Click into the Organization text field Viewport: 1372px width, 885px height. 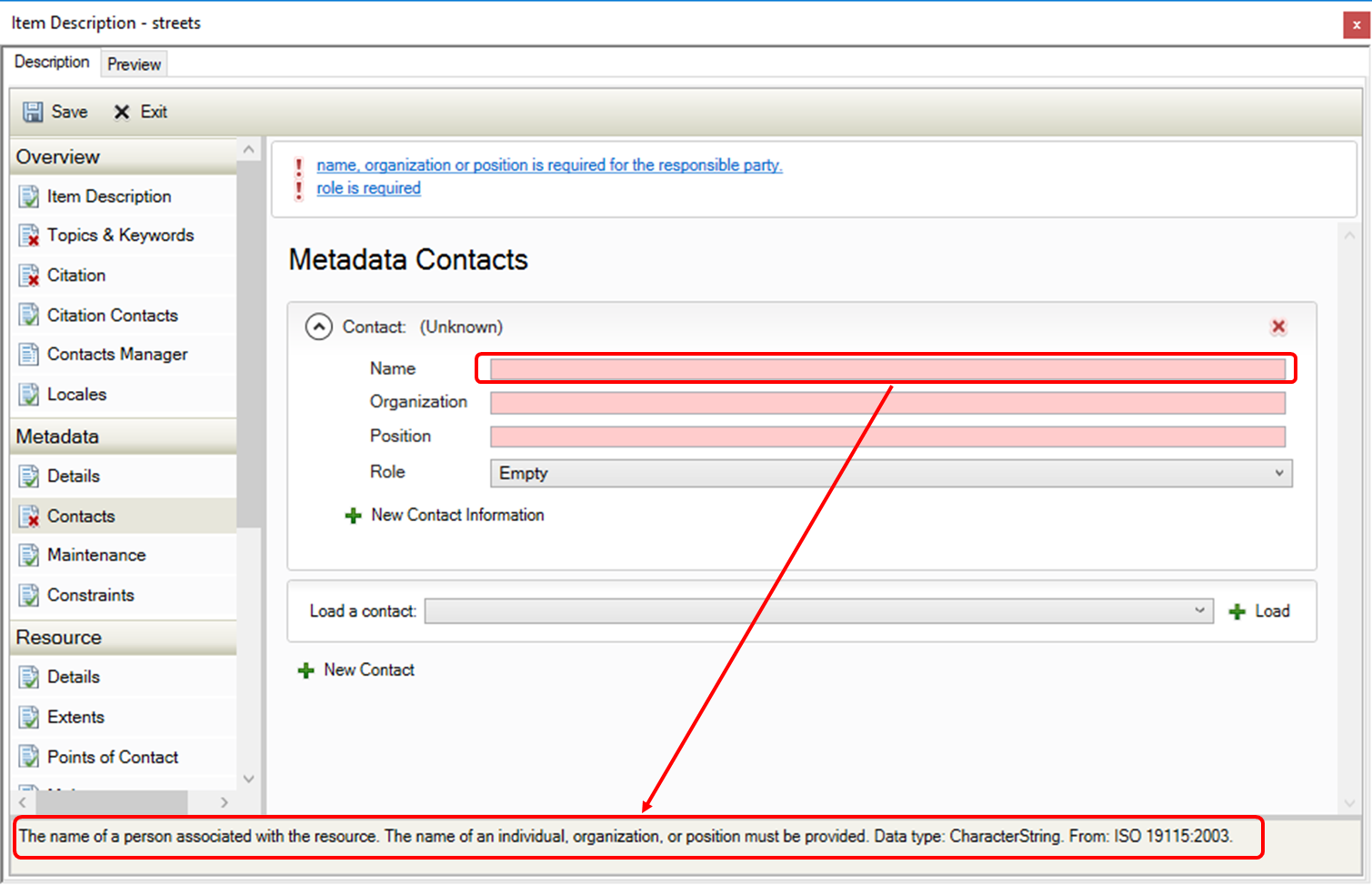(x=887, y=403)
